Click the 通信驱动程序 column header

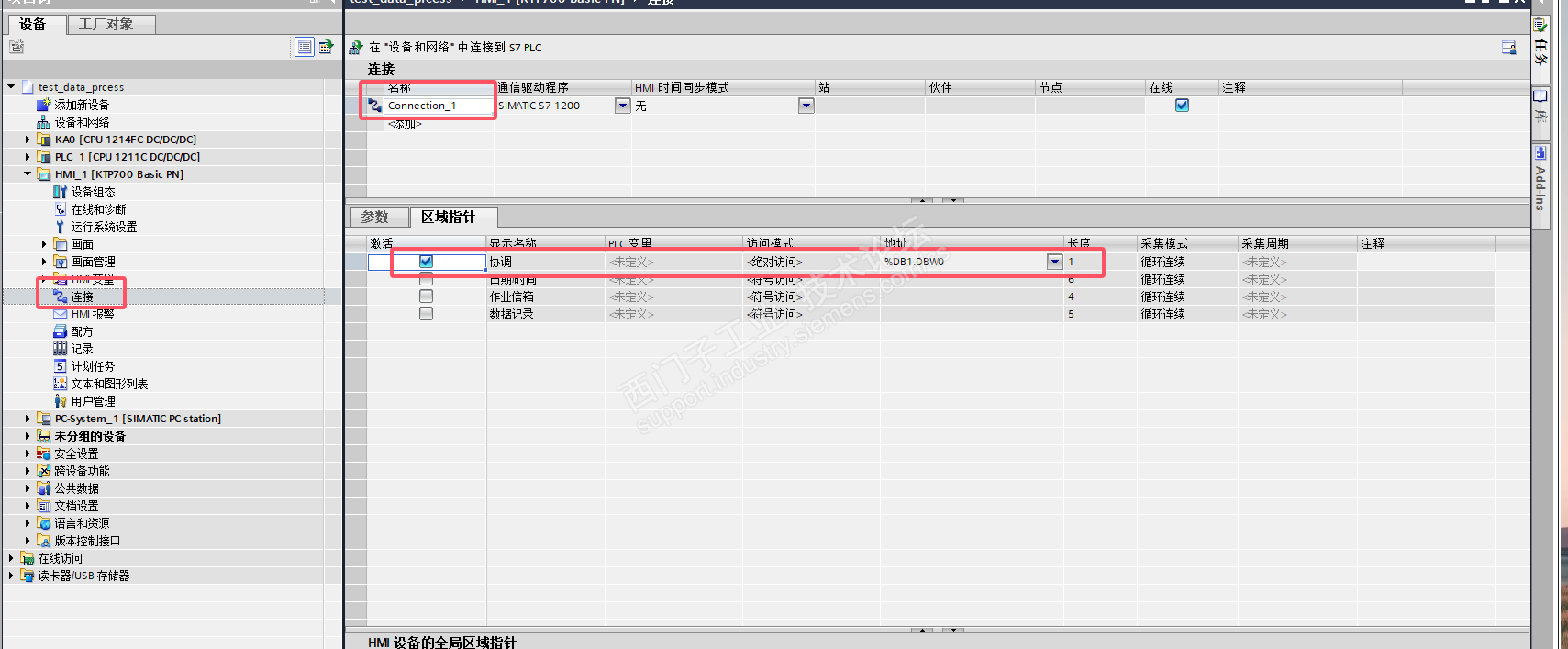pyautogui.click(x=563, y=87)
